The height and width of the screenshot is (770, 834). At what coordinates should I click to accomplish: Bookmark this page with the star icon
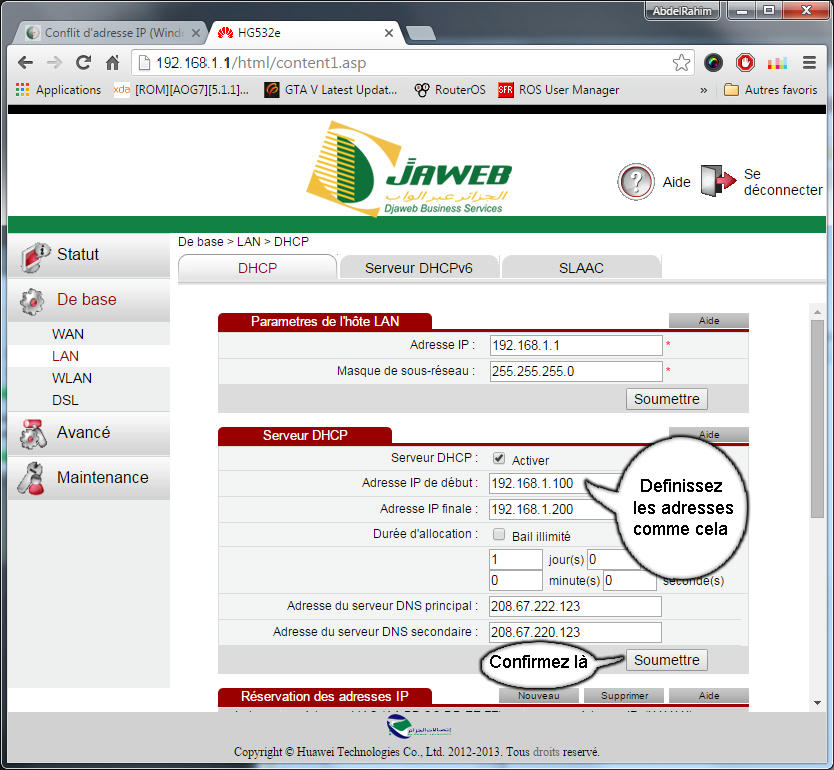681,63
